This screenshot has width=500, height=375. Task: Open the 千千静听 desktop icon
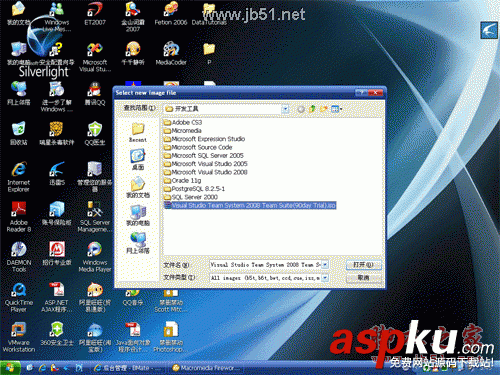(133, 53)
